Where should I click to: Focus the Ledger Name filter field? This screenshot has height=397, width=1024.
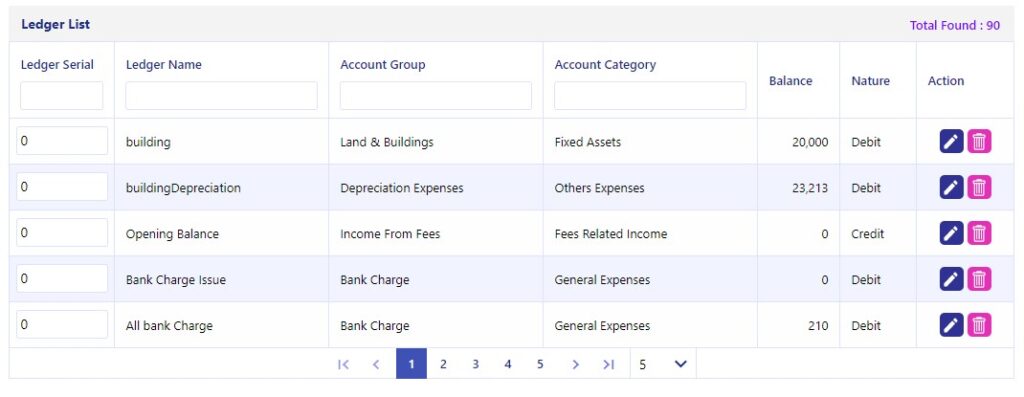click(221, 95)
